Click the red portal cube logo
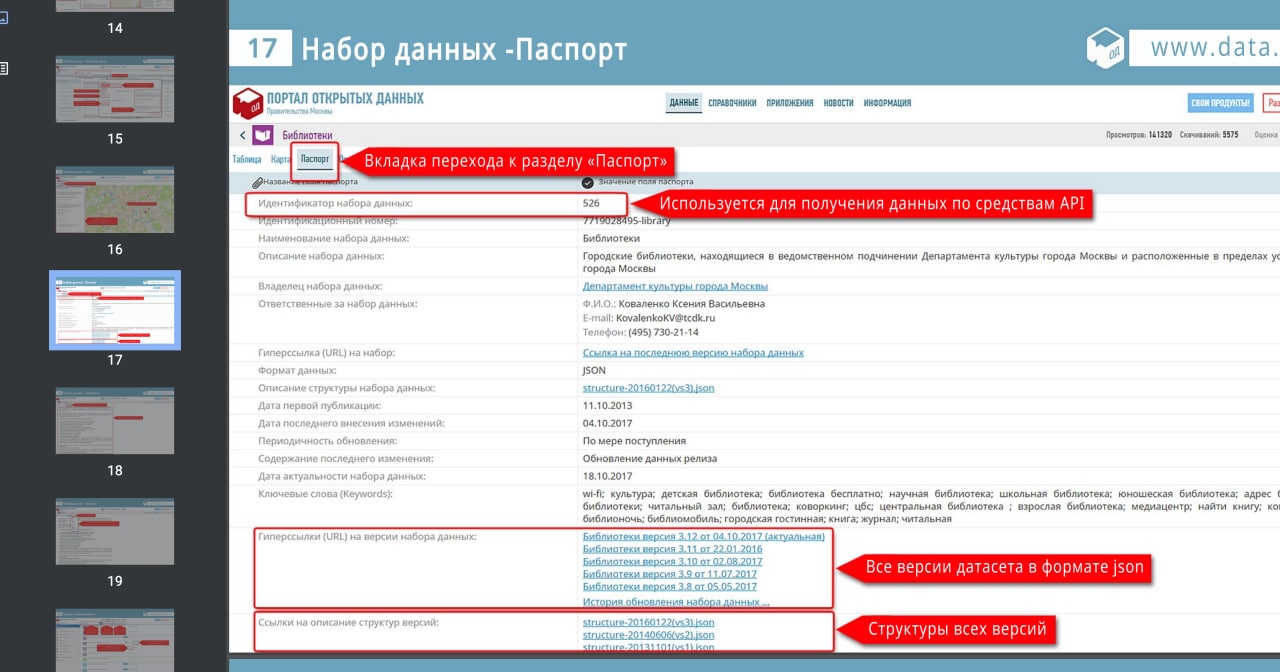The image size is (1280, 672). [247, 104]
